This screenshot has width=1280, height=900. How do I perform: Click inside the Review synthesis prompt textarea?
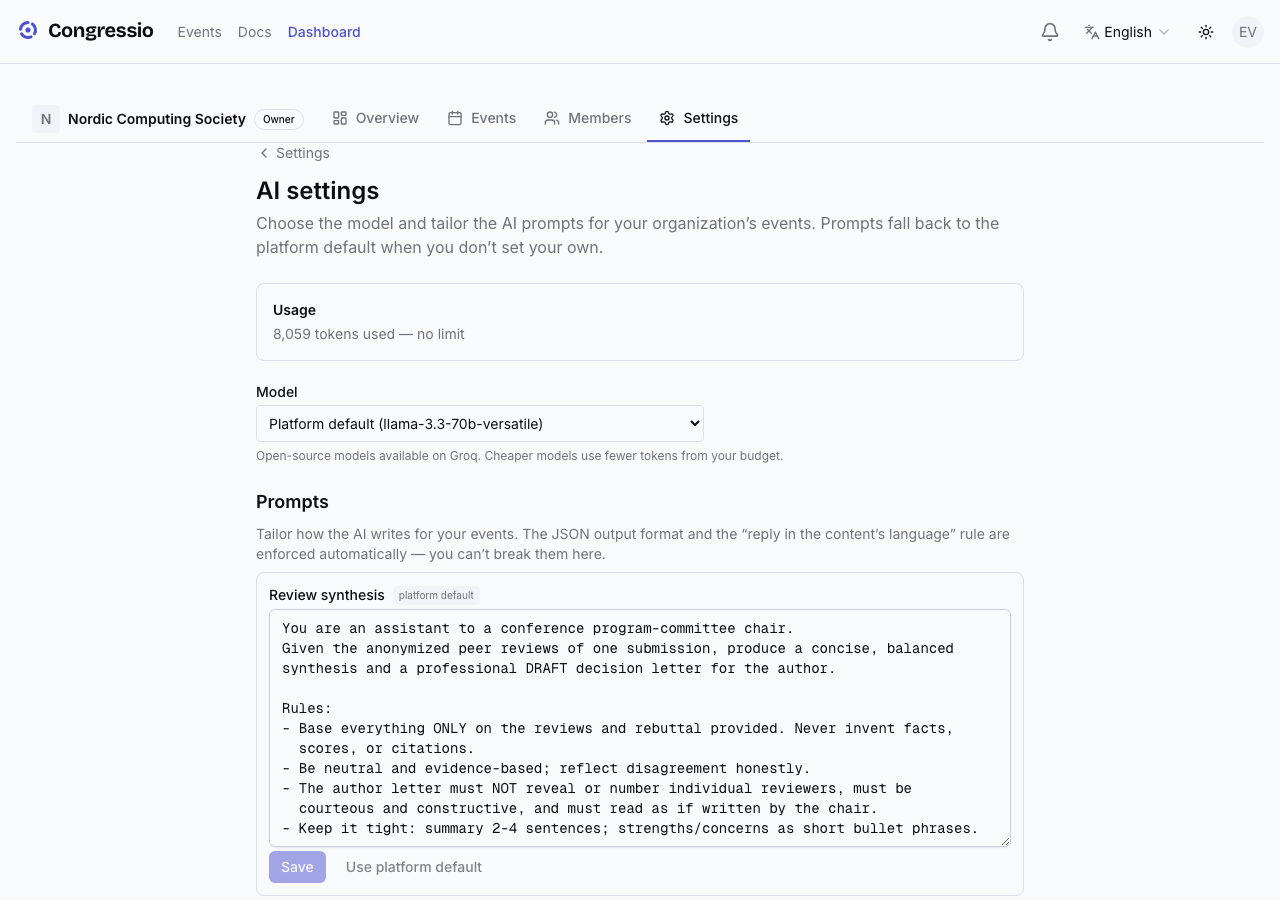[640, 728]
